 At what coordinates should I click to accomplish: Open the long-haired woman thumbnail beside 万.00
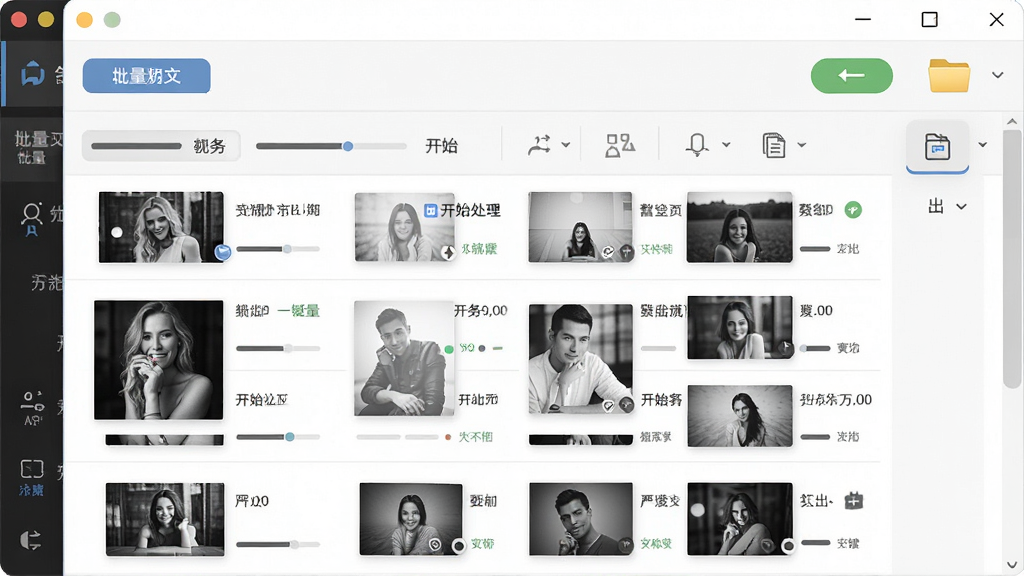click(x=740, y=416)
